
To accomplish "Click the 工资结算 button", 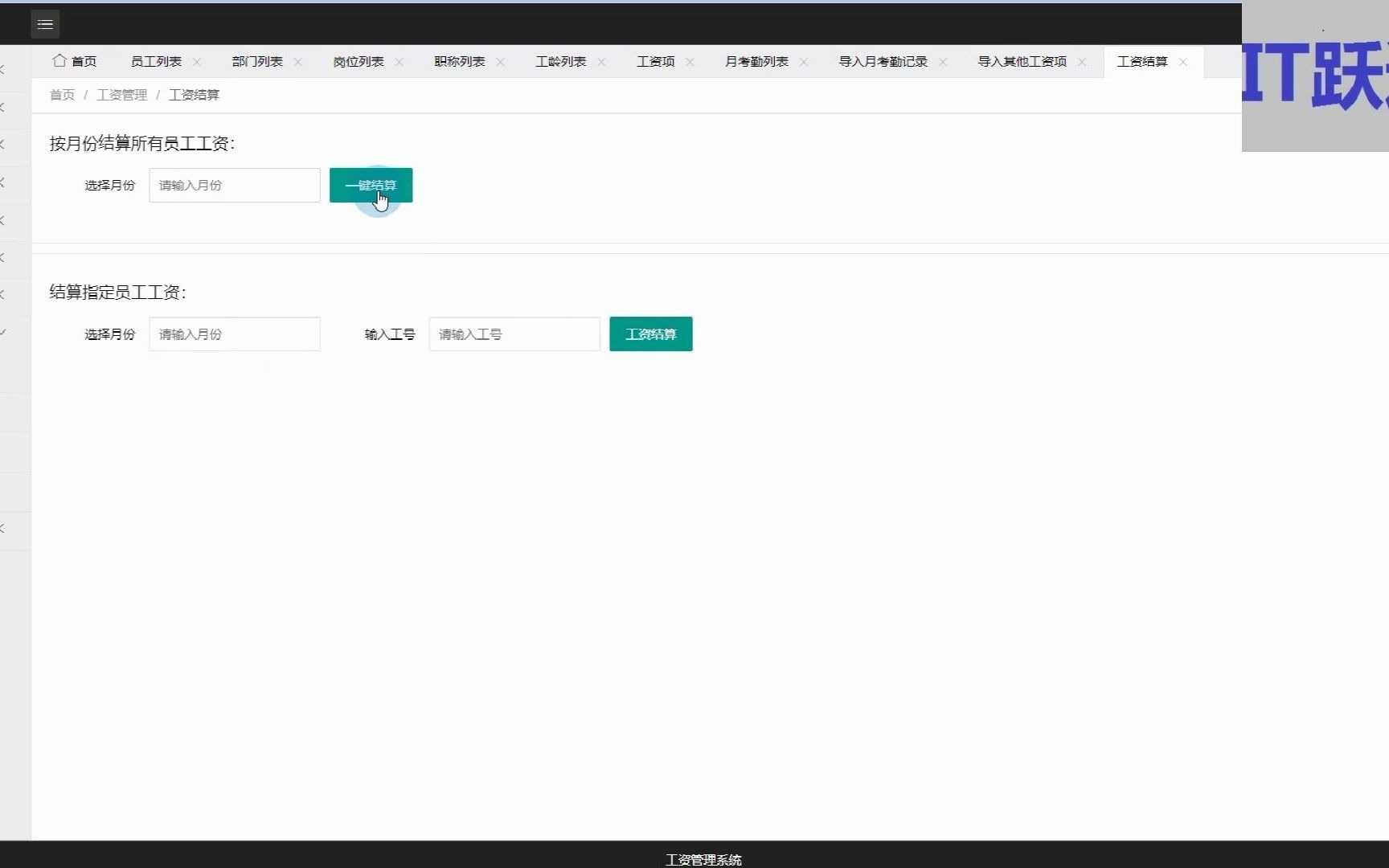I will point(650,334).
